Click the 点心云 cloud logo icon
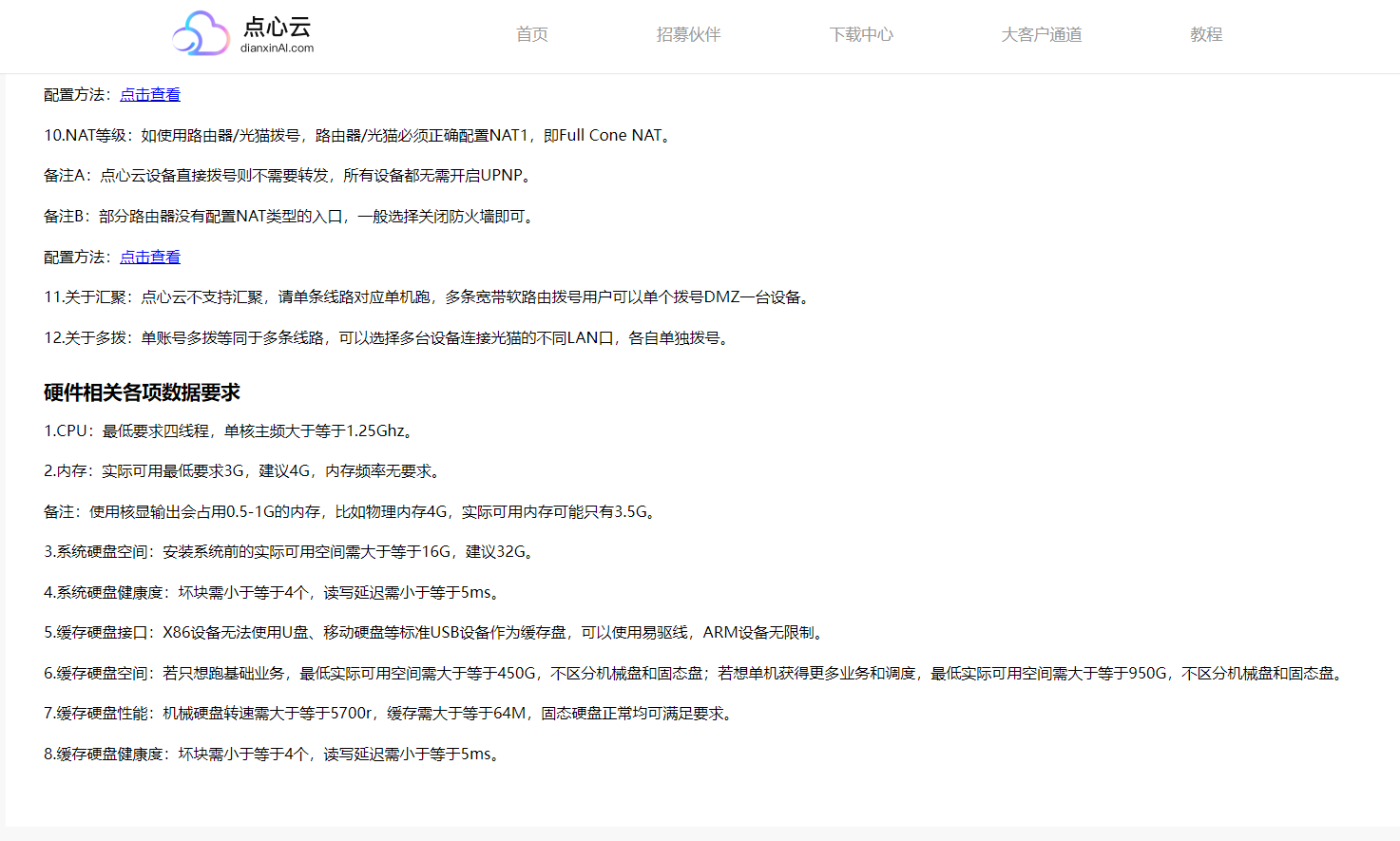Screen dimensions: 1400x841 tap(200, 33)
